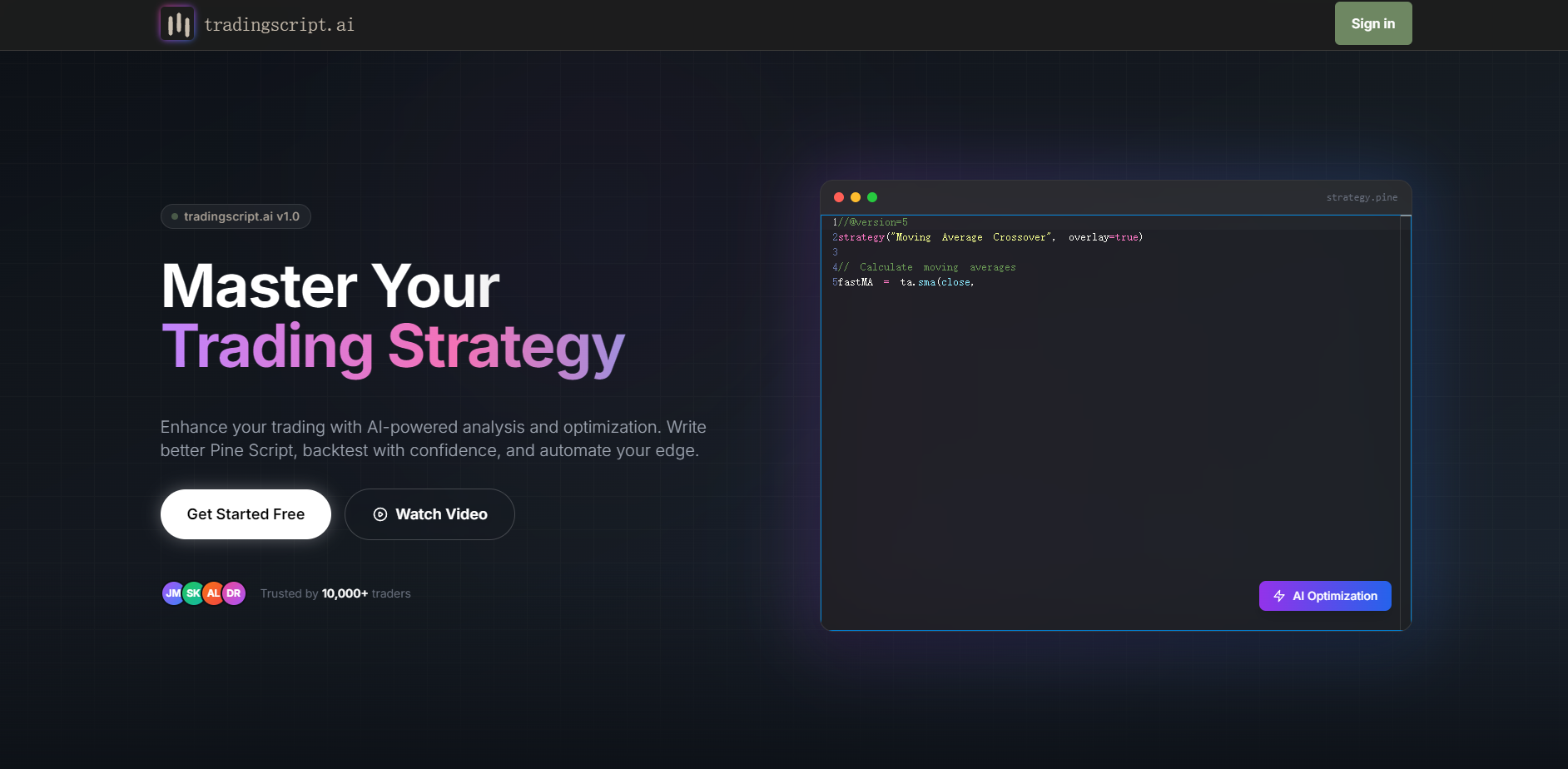The height and width of the screenshot is (769, 1568).
Task: Click the tradingscript.ai logo icon
Action: (x=176, y=23)
